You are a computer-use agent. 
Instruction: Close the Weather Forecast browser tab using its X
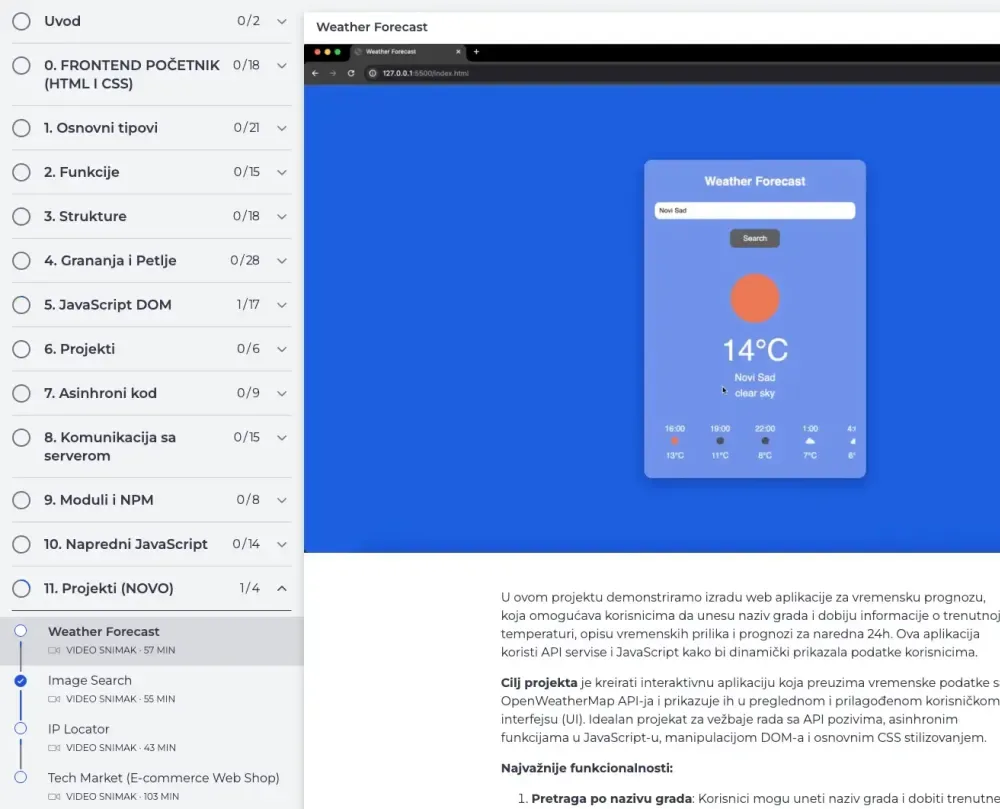[458, 52]
